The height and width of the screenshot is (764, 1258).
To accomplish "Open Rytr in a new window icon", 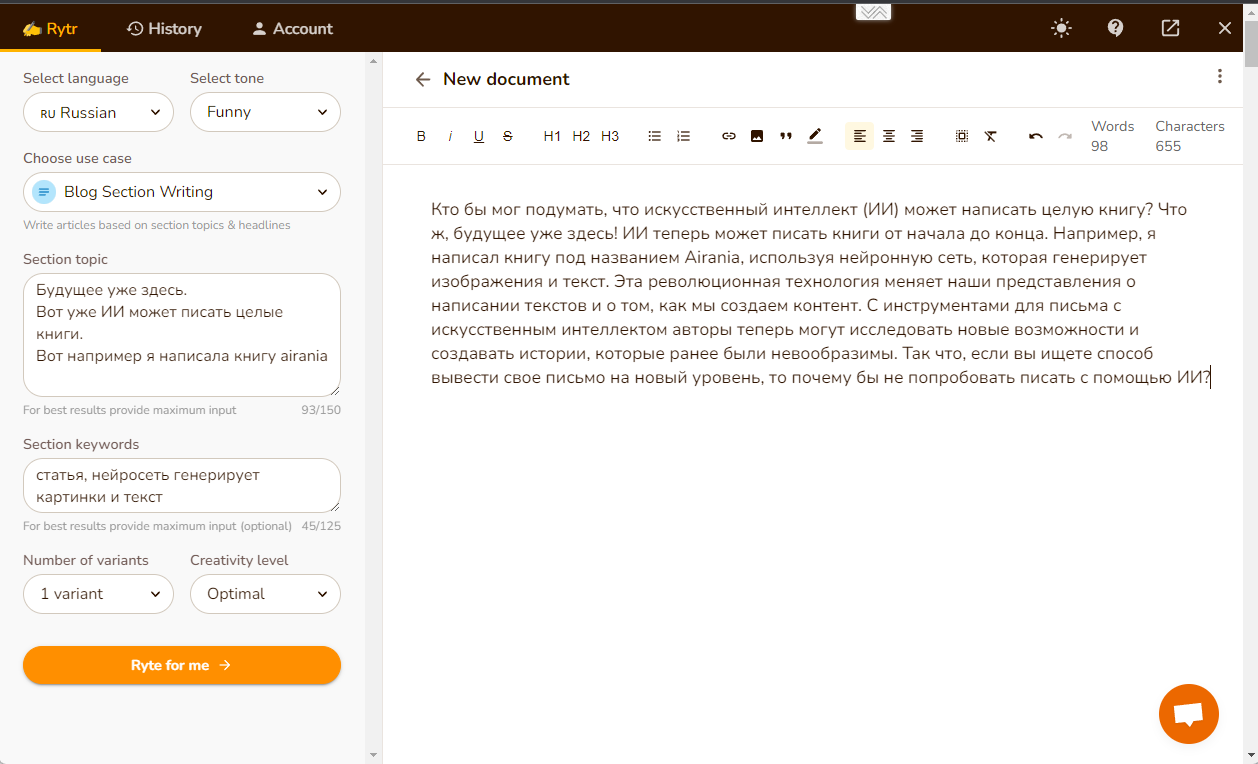I will (x=1170, y=28).
